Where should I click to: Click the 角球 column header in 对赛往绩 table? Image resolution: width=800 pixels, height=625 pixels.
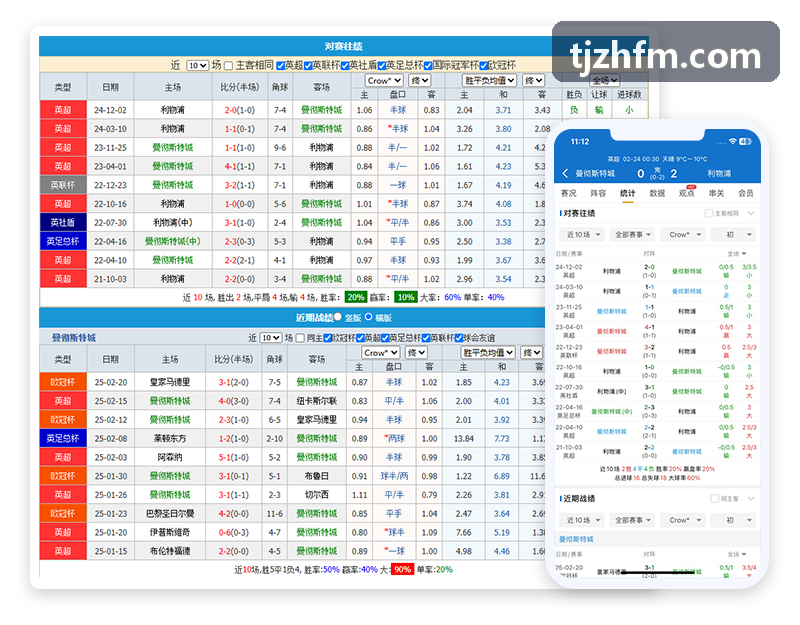(280, 87)
